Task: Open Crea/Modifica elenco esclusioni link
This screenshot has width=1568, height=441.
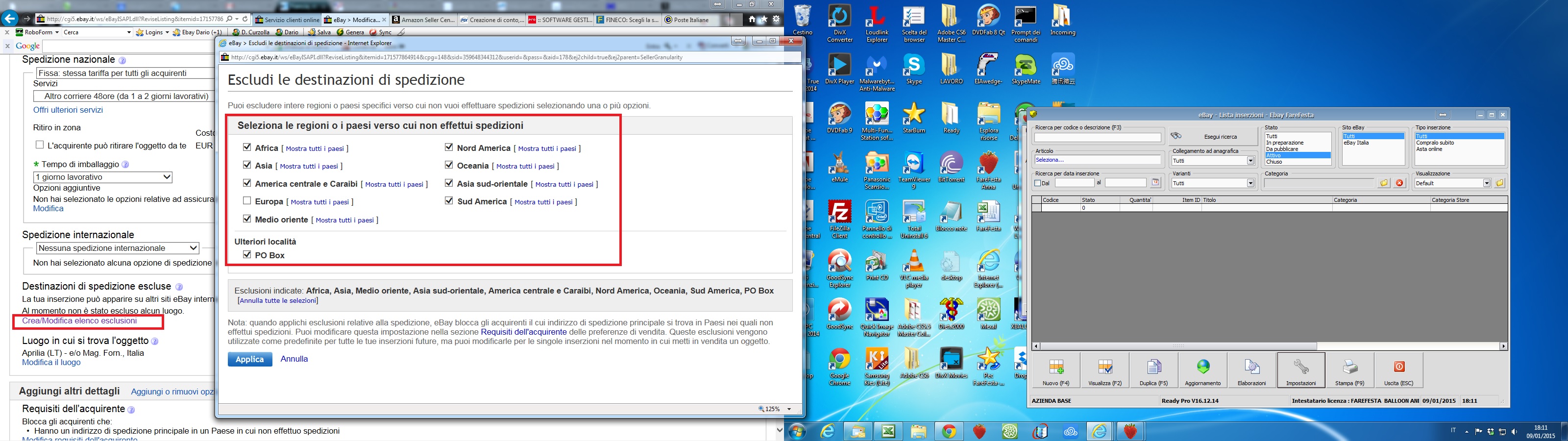Action: tap(79, 321)
